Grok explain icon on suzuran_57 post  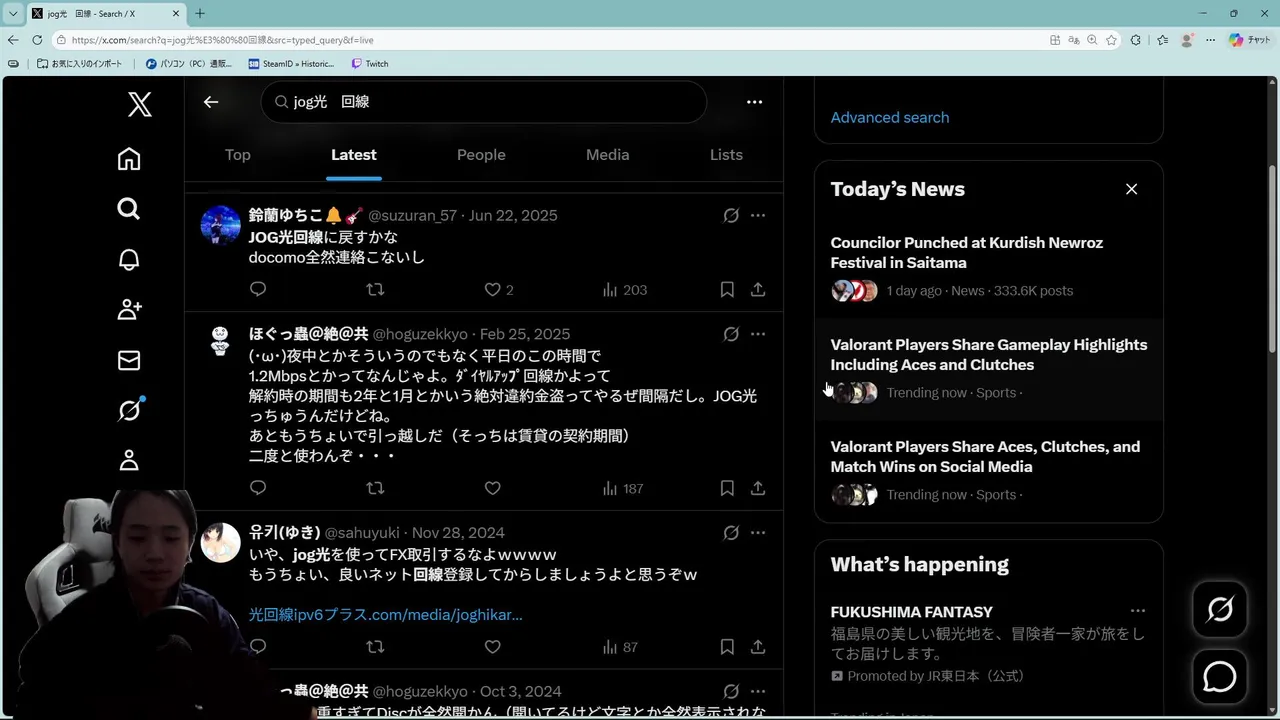731,215
